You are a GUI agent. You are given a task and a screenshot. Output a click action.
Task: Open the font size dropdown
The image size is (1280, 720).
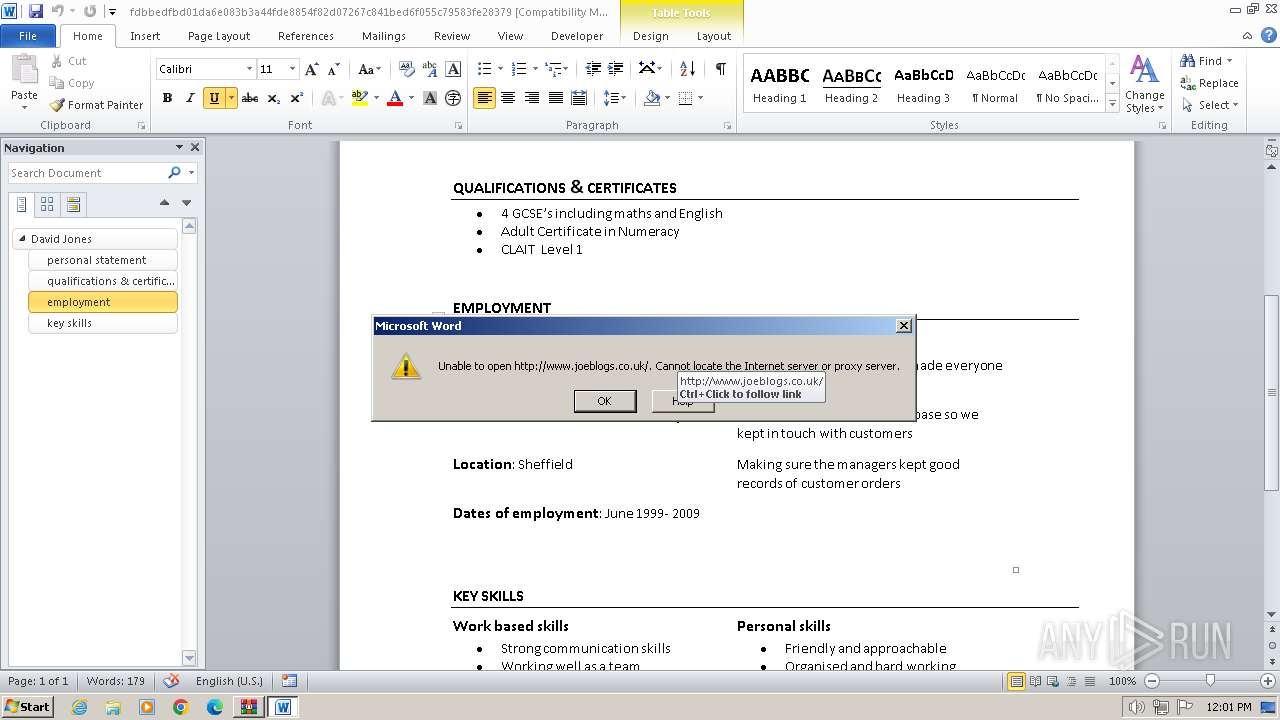pos(292,69)
